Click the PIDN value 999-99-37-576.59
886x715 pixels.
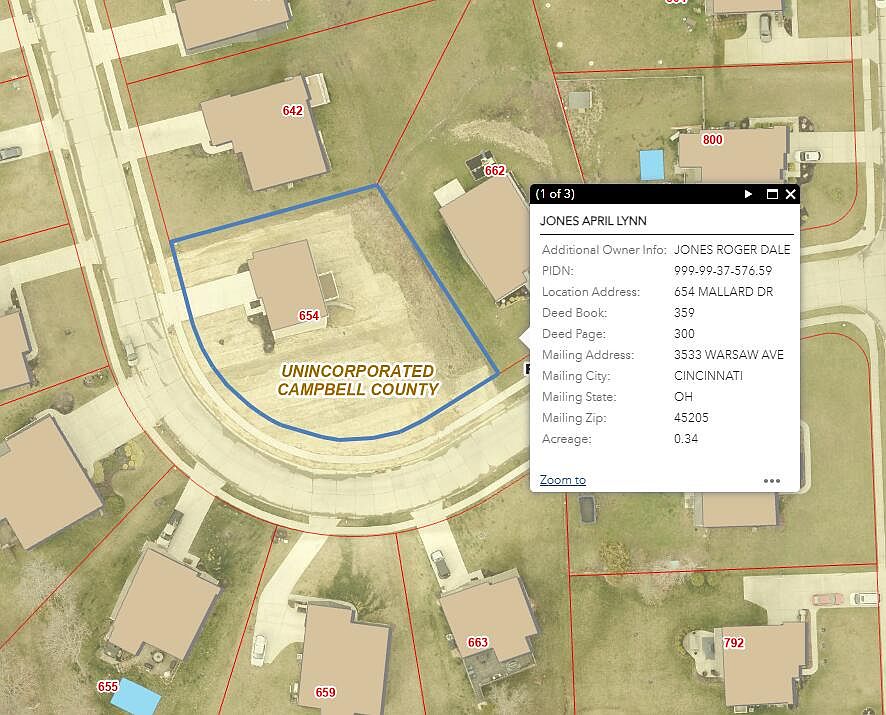723,271
